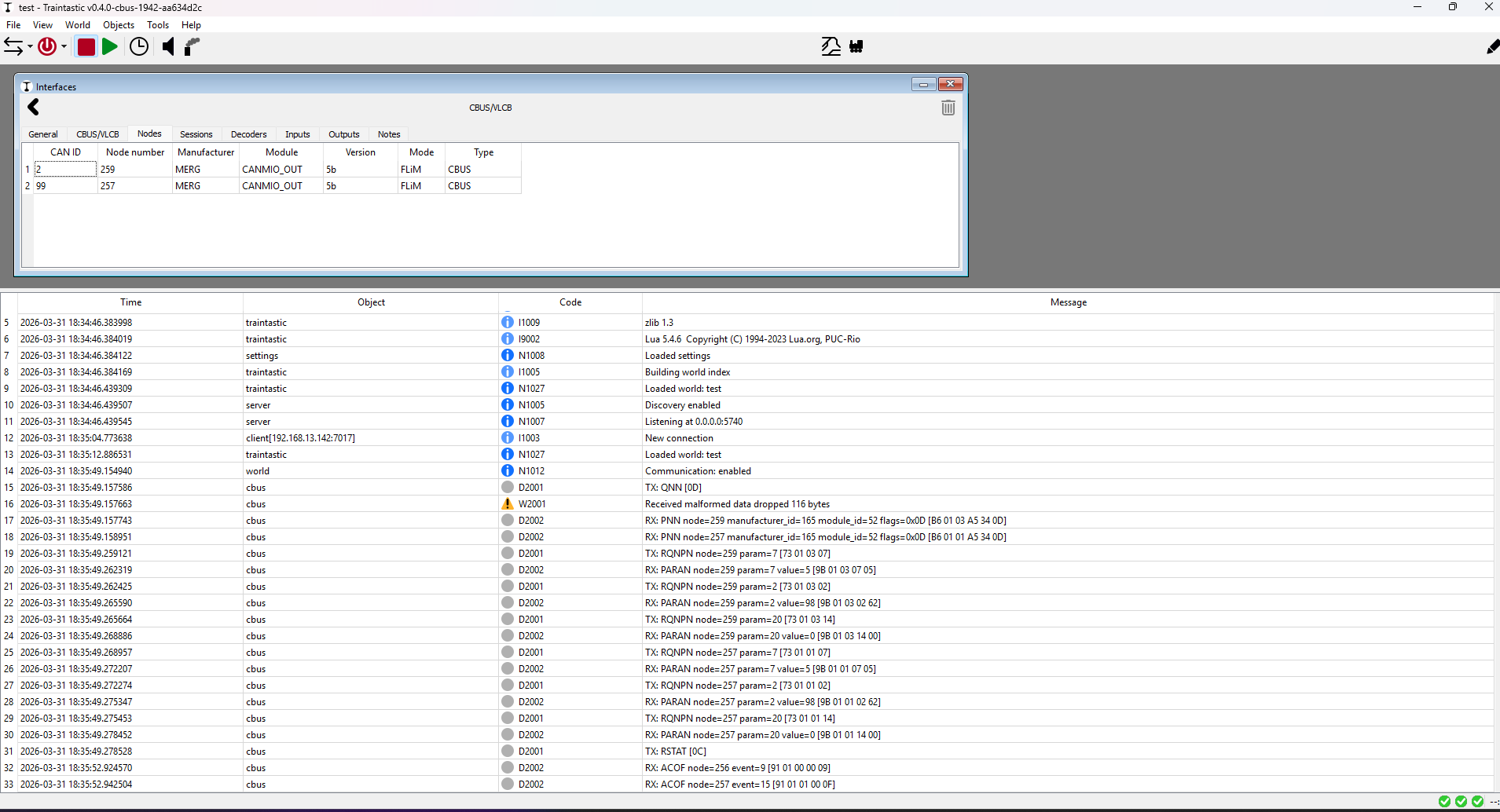Open the railway track board icon
This screenshot has height=812, width=1500.
[x=831, y=46]
